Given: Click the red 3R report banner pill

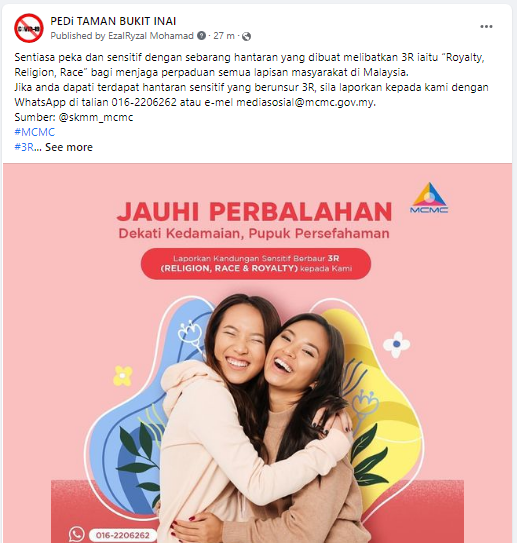Looking at the screenshot, I should 256,264.
